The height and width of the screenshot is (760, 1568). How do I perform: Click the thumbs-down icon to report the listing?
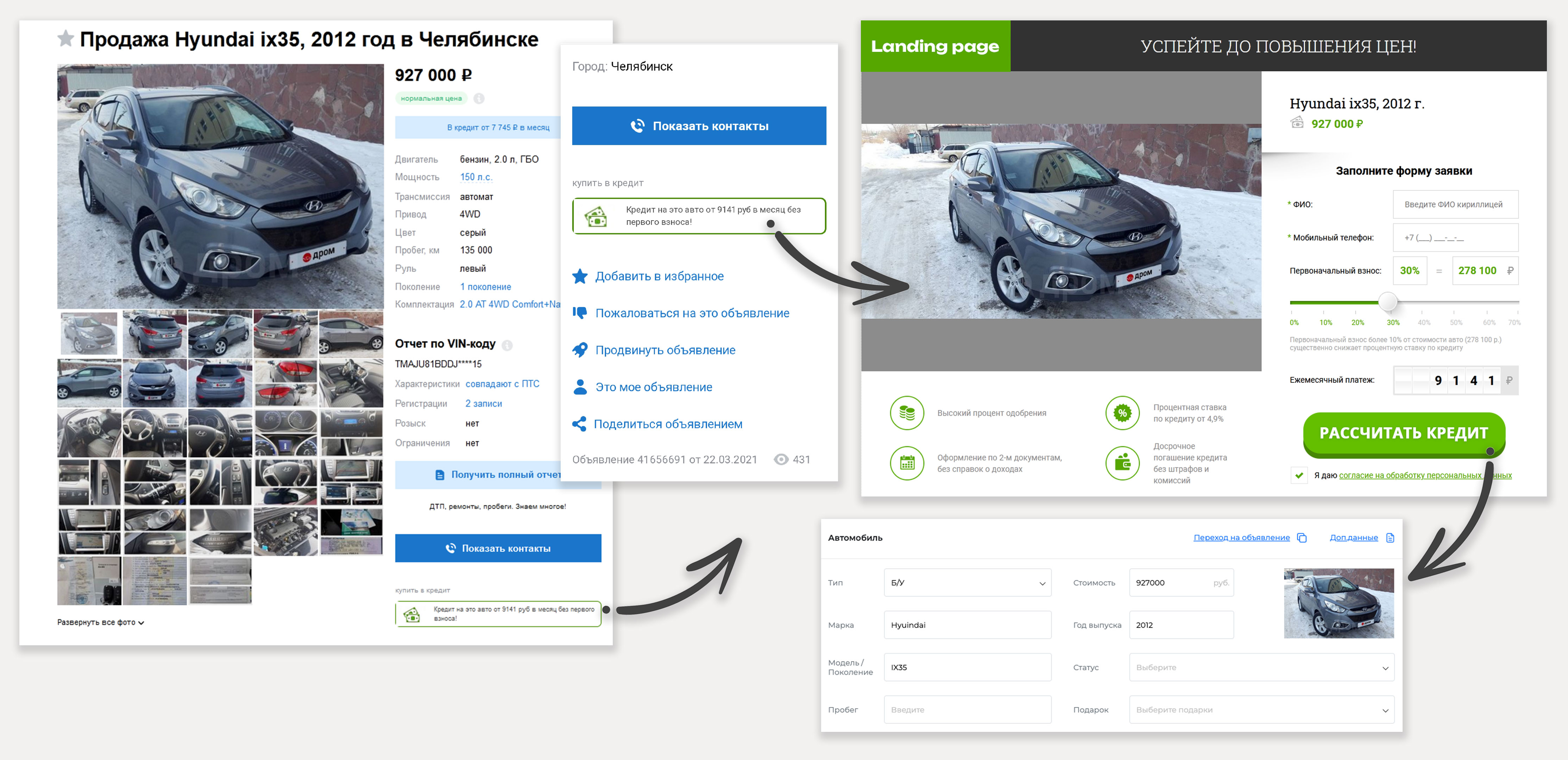[x=580, y=313]
